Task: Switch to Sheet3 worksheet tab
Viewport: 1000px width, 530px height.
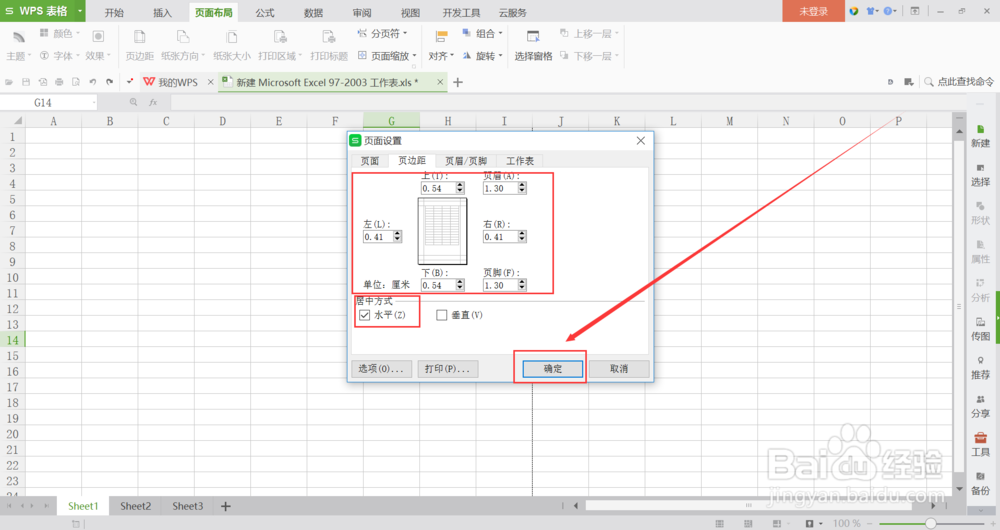Action: pos(188,506)
